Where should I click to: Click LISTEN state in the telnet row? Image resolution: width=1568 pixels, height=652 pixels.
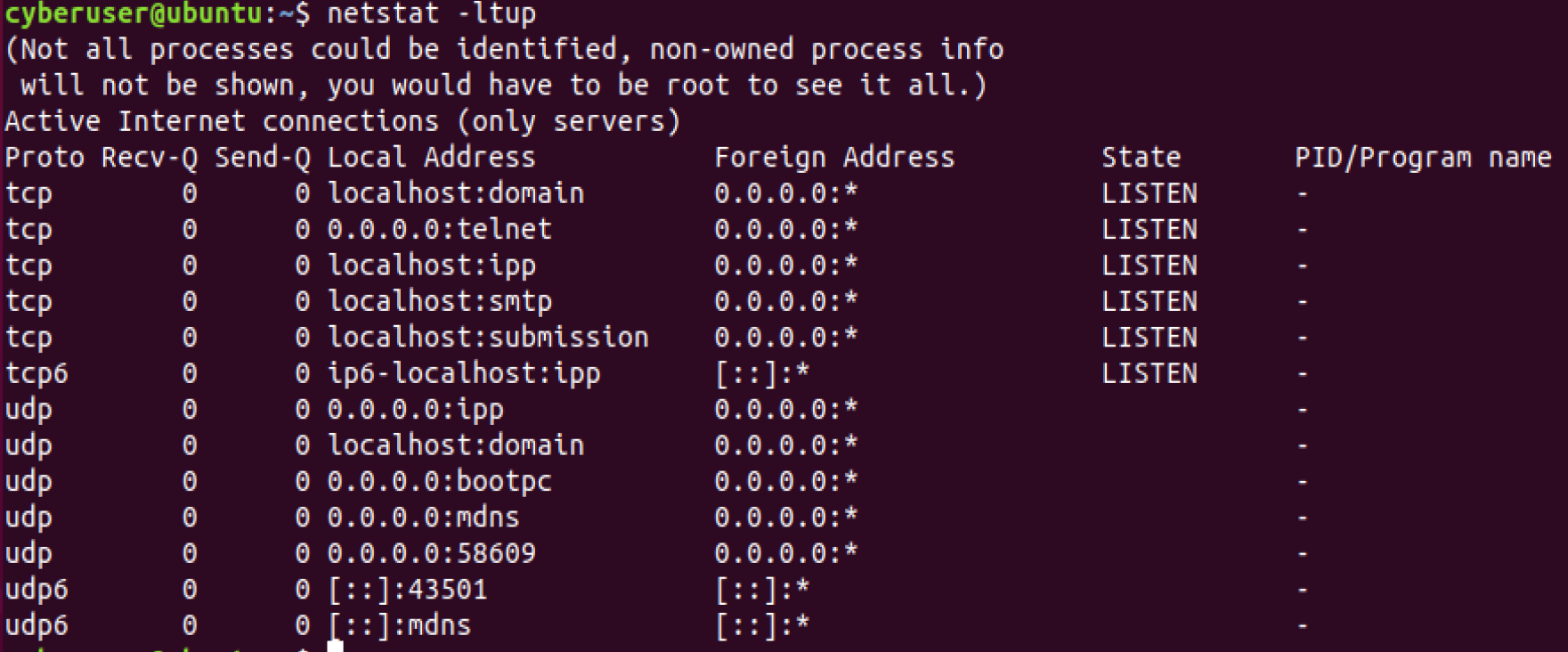[1149, 230]
